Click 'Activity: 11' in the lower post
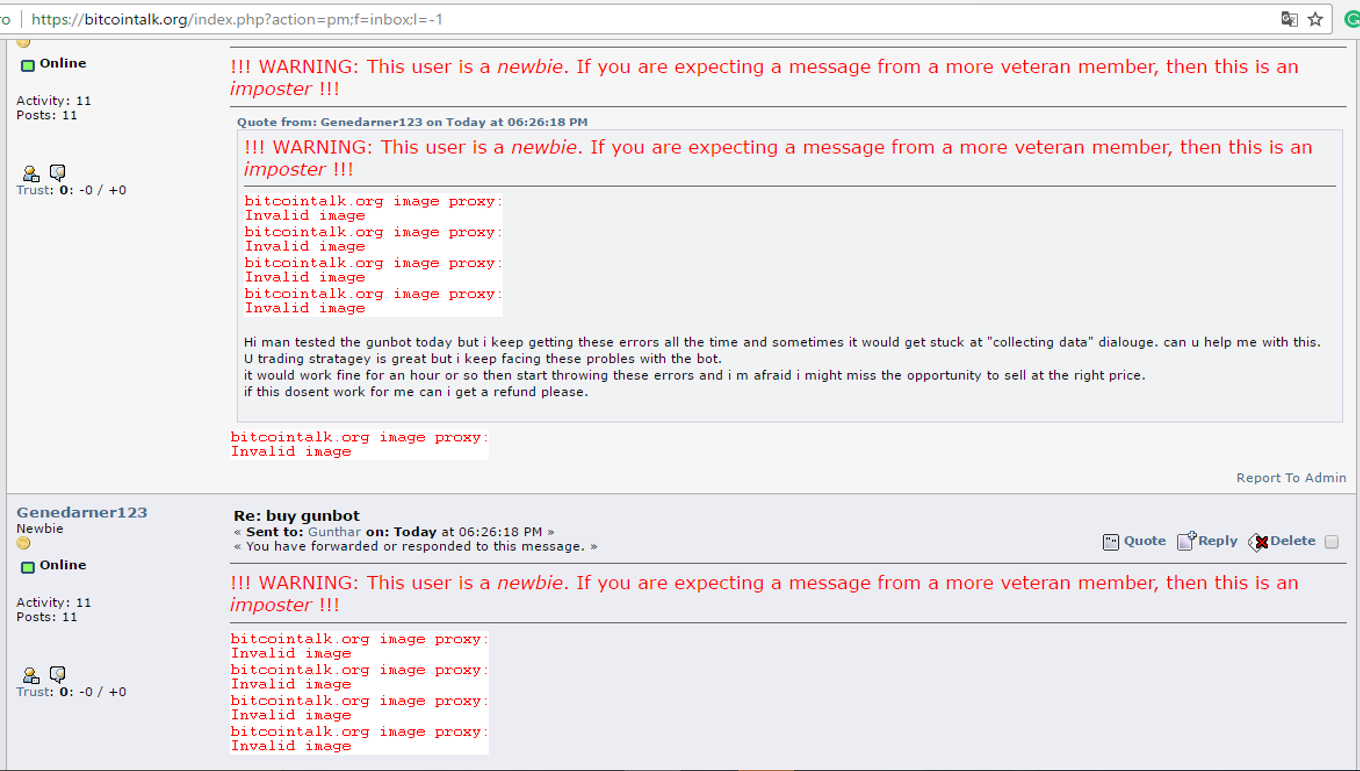Viewport: 1360px width, 771px height. [54, 602]
